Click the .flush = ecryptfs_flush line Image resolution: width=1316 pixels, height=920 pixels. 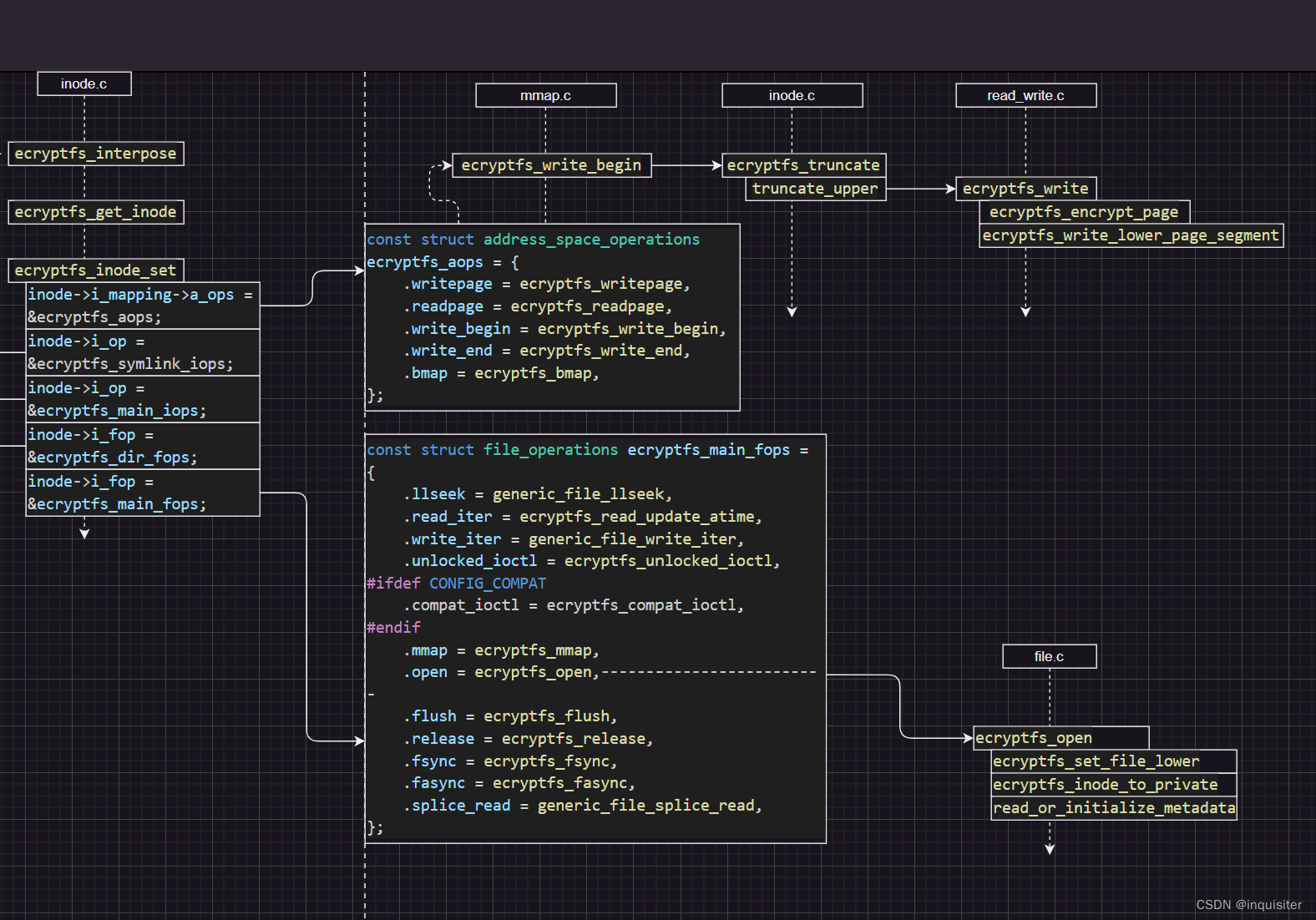pos(511,716)
